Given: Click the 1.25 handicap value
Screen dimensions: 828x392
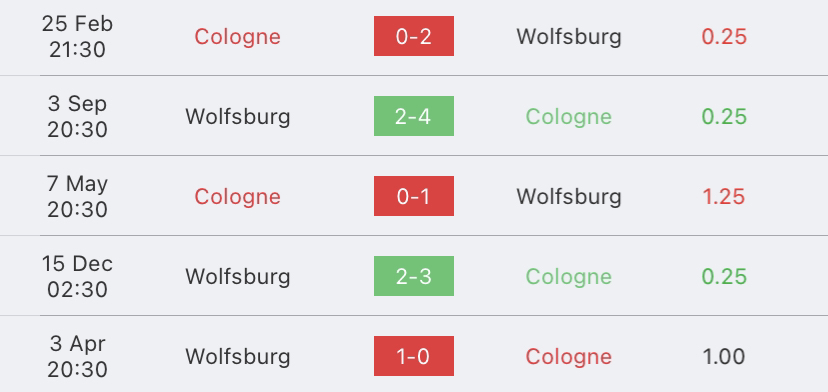Looking at the screenshot, I should [724, 197].
